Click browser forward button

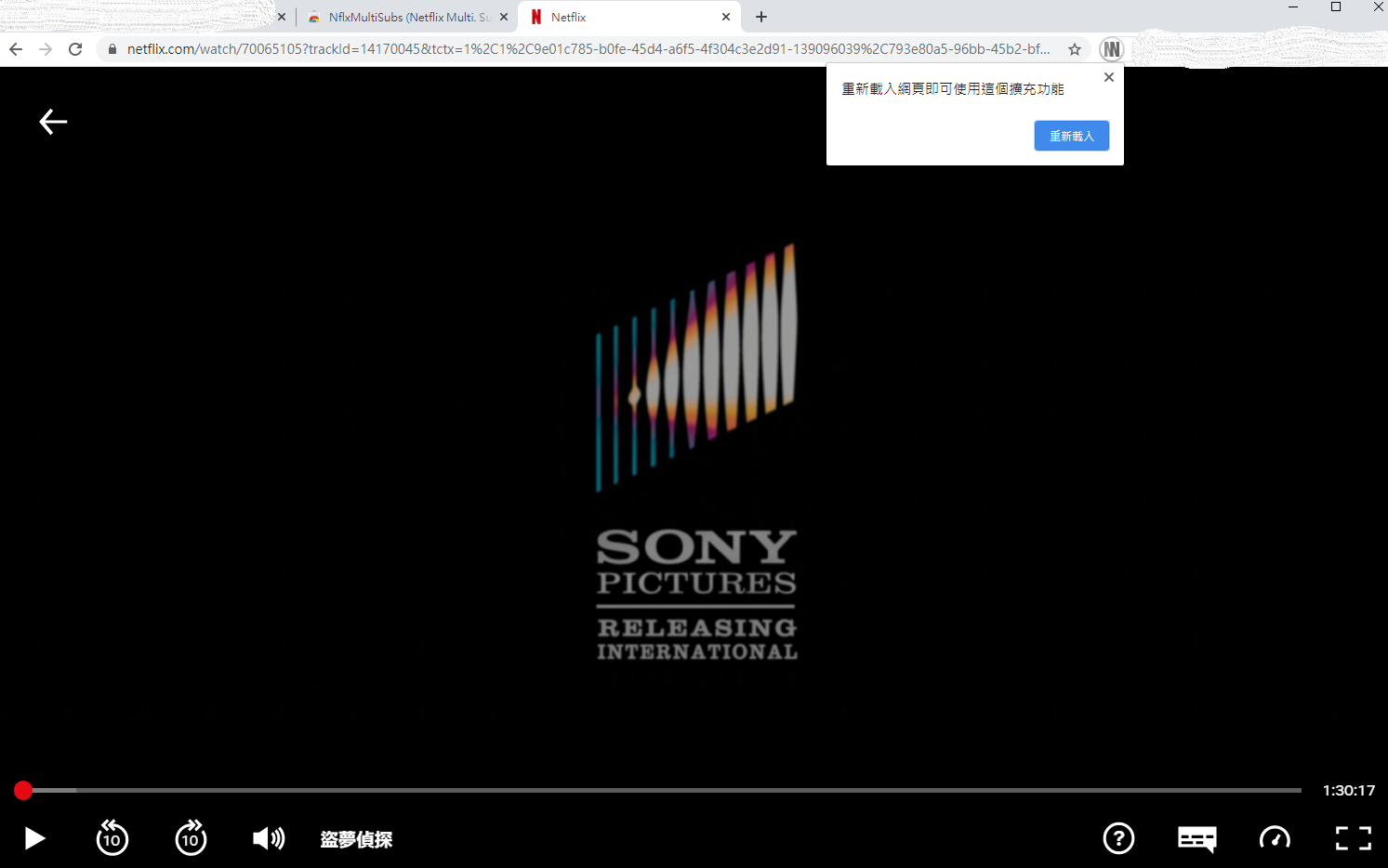pyautogui.click(x=46, y=49)
